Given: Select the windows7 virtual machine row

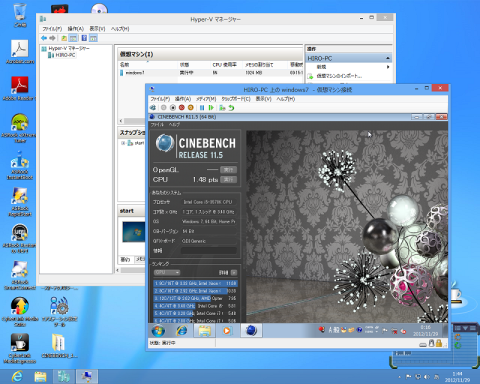Looking at the screenshot, I should 211,73.
